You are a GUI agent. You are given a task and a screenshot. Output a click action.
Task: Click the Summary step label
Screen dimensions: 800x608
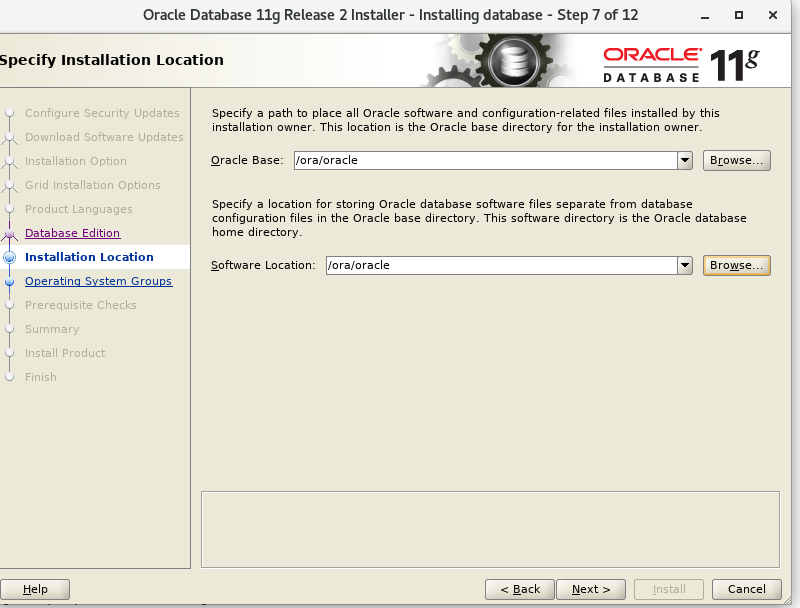click(52, 329)
